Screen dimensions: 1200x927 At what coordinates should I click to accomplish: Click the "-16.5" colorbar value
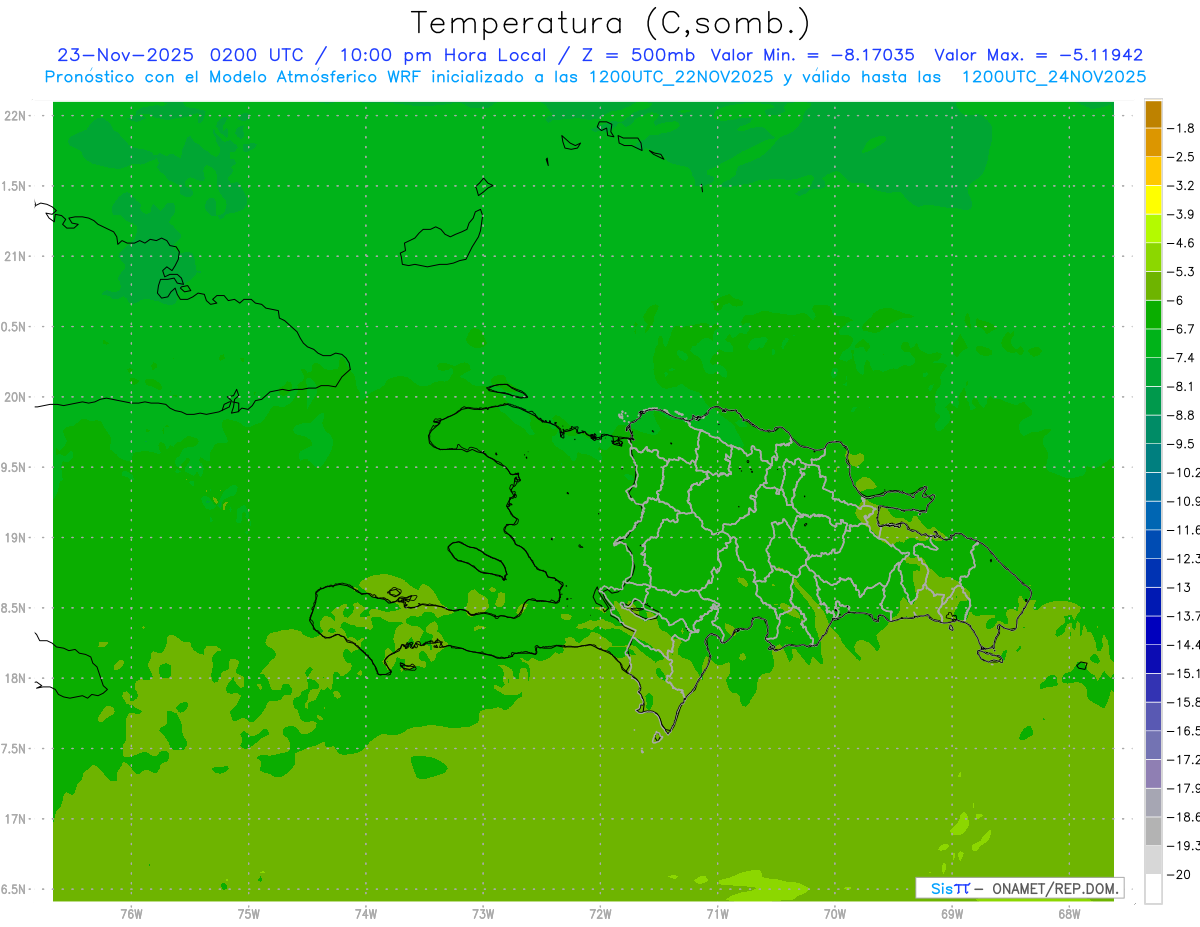coord(1184,730)
